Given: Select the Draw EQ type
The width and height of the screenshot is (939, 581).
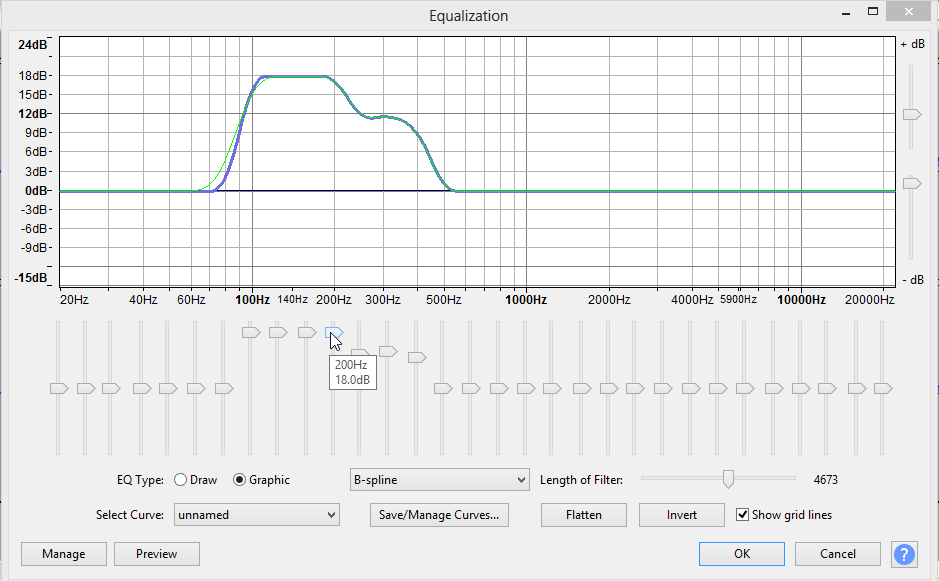Looking at the screenshot, I should [x=181, y=480].
